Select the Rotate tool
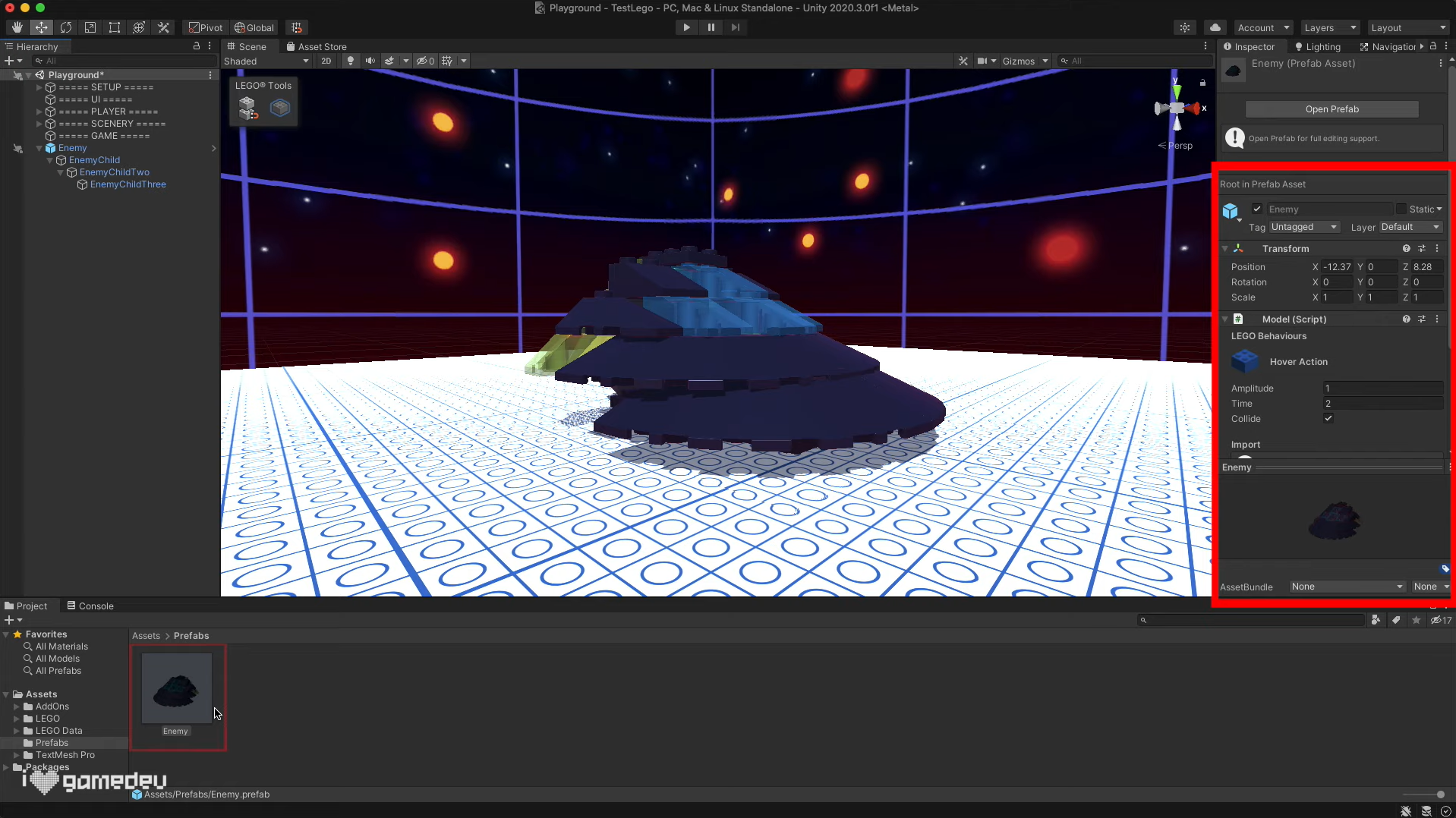This screenshot has height=818, width=1456. pyautogui.click(x=66, y=27)
